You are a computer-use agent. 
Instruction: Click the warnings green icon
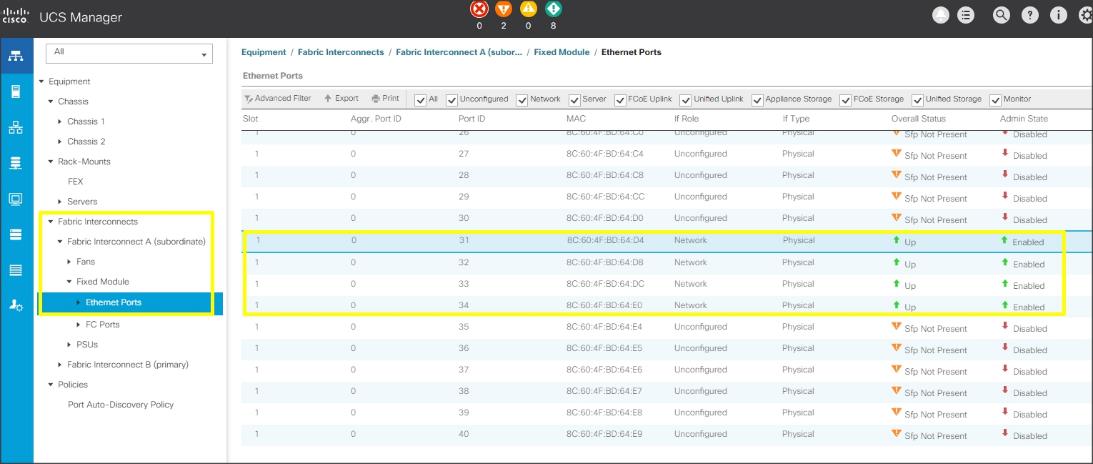point(553,10)
